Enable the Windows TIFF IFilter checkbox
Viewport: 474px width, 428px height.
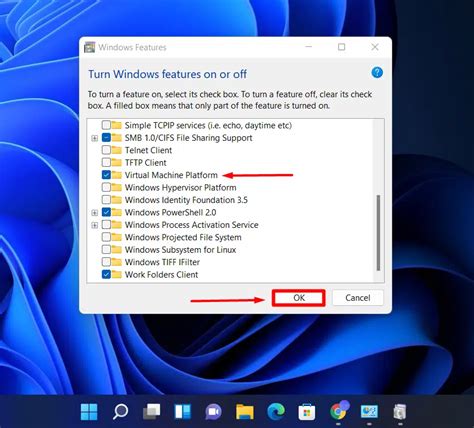[x=106, y=262]
